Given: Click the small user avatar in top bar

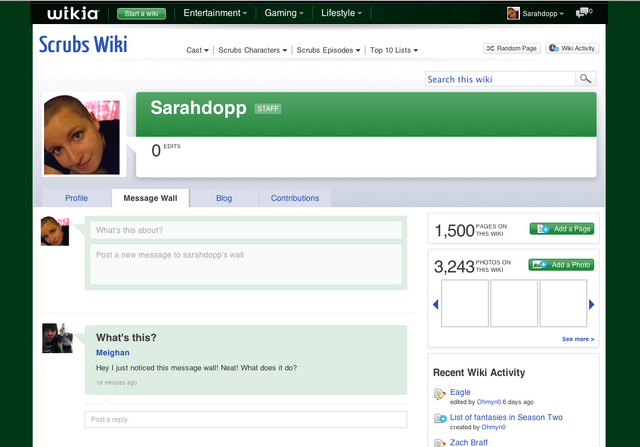Looking at the screenshot, I should pyautogui.click(x=513, y=13).
